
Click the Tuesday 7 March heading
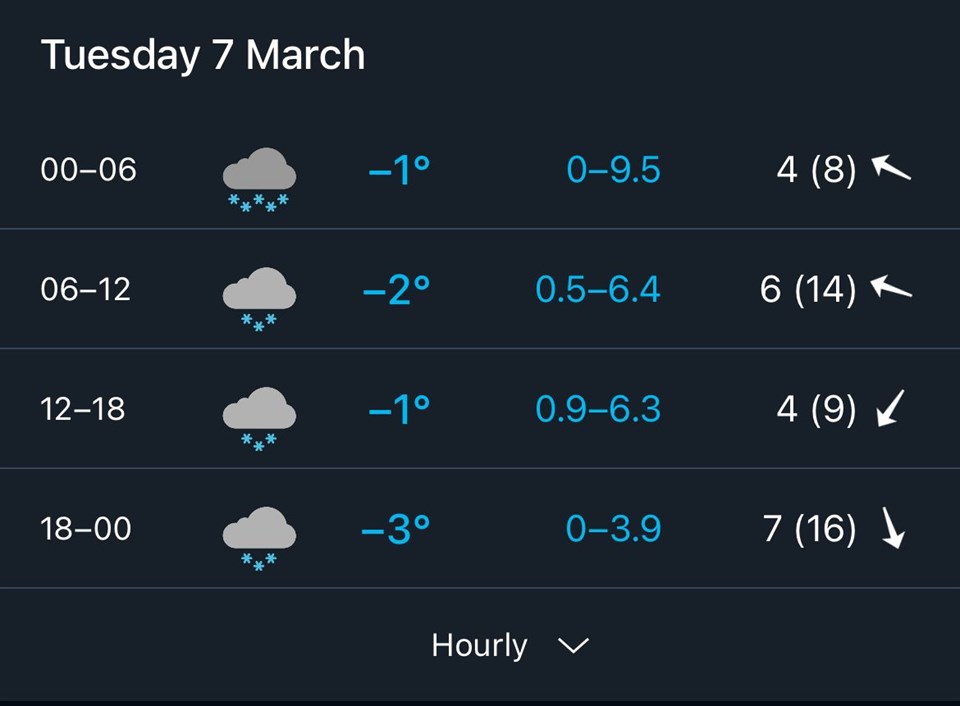(x=203, y=55)
